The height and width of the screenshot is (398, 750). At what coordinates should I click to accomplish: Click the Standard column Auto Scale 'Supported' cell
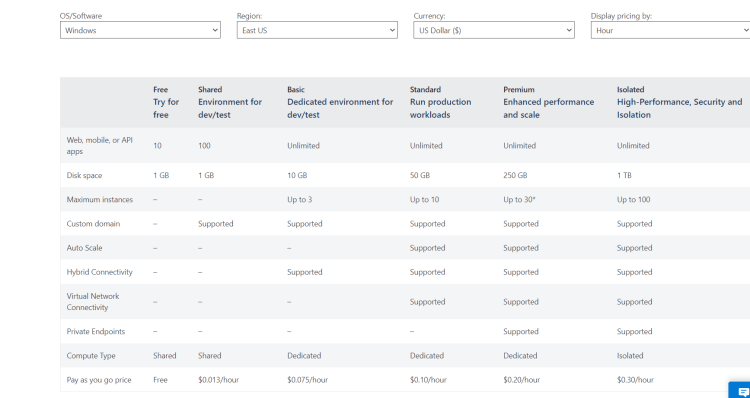click(427, 248)
